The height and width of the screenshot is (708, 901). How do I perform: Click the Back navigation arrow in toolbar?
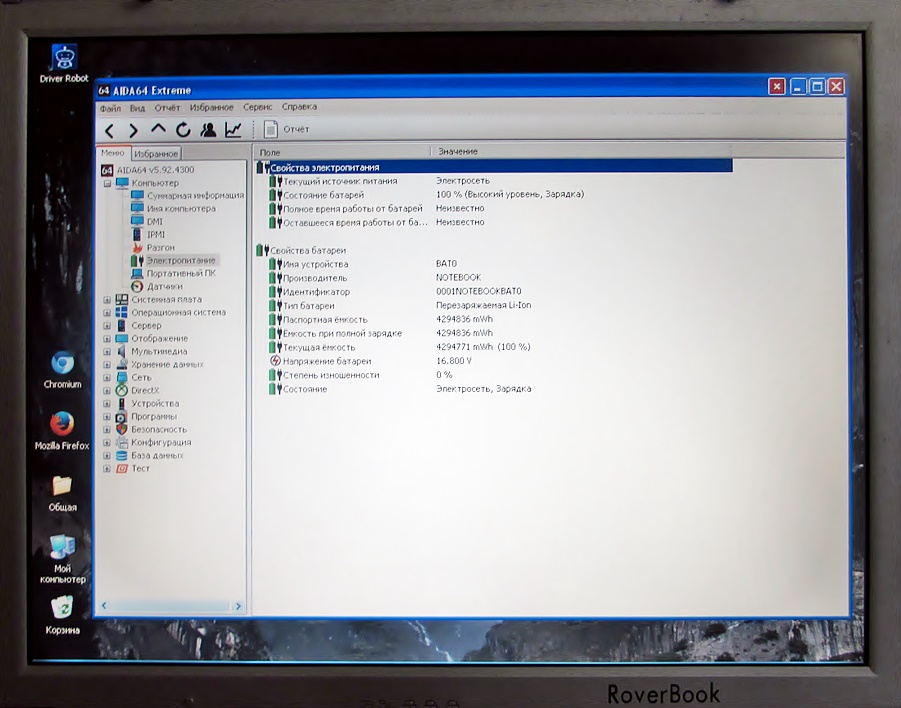[109, 130]
